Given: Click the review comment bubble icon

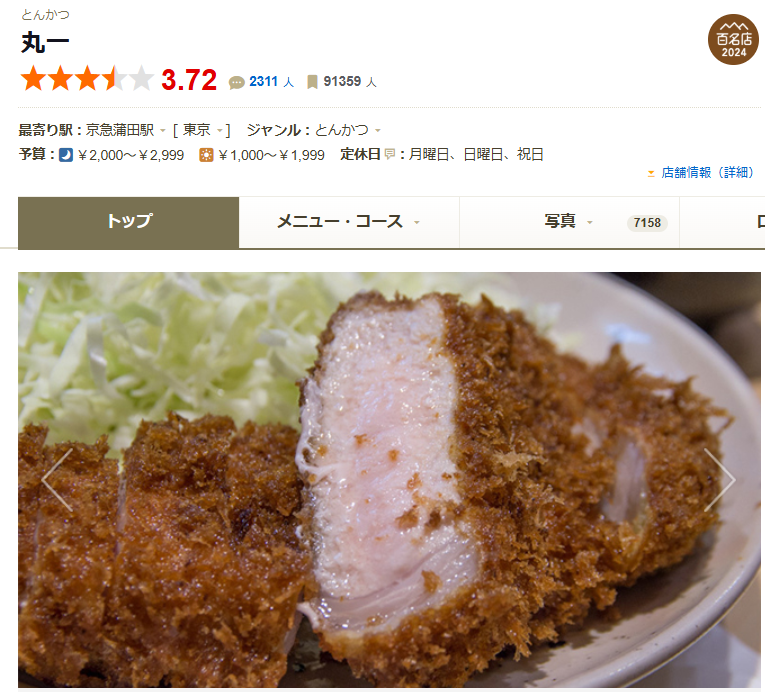Looking at the screenshot, I should click(x=237, y=82).
